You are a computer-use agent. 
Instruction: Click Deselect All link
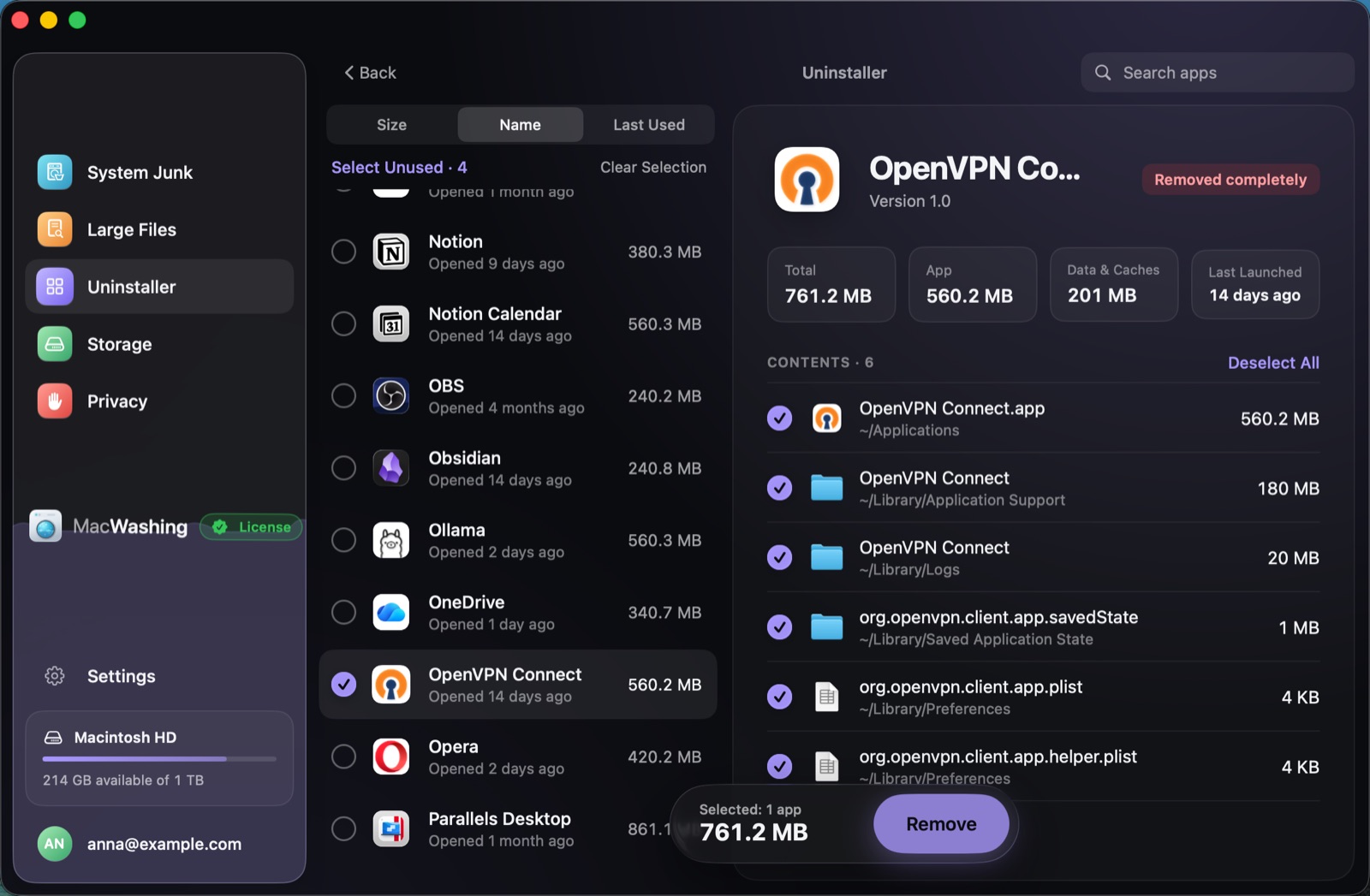click(x=1273, y=363)
